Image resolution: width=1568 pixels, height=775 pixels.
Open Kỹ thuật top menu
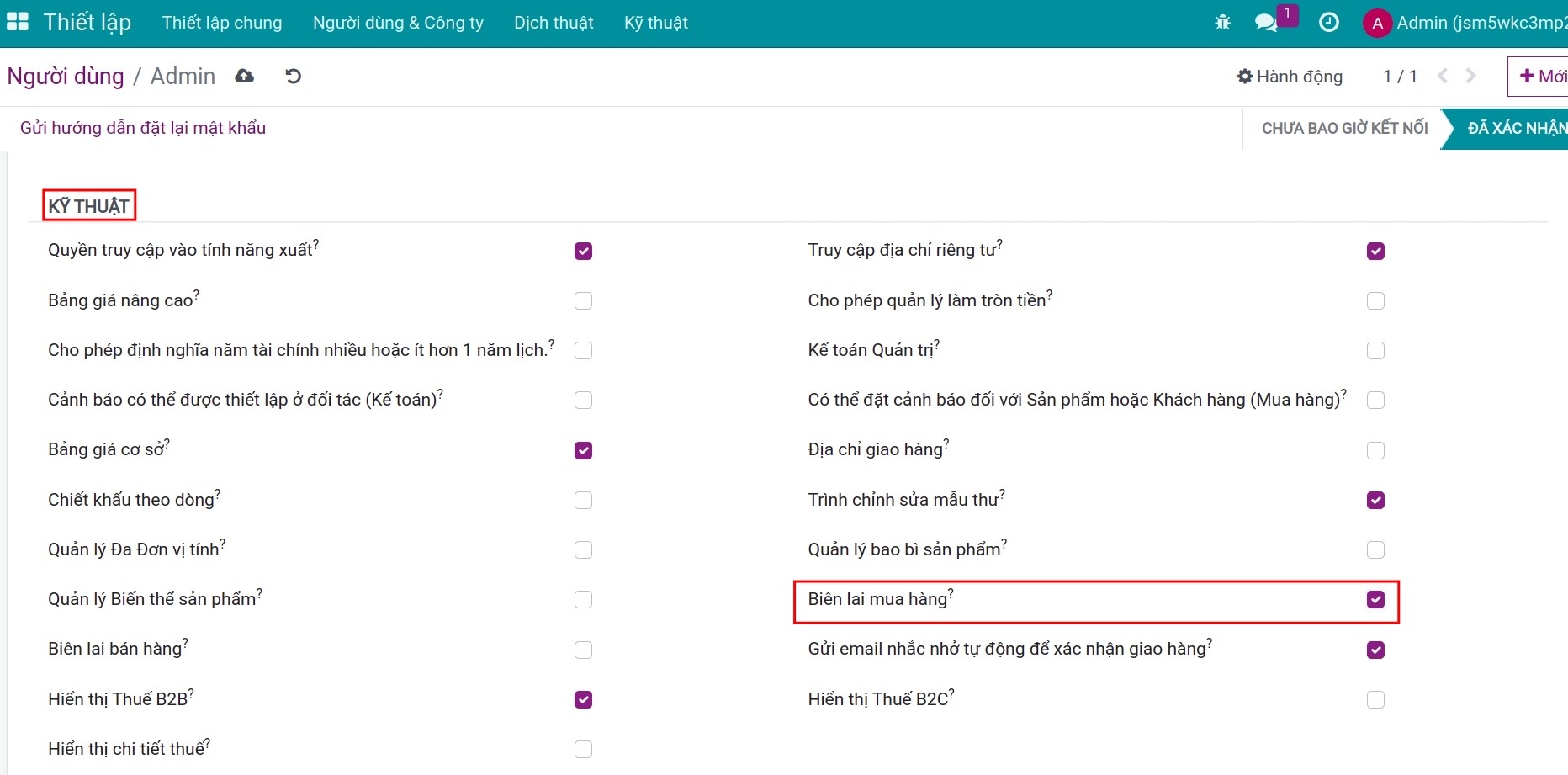coord(656,23)
